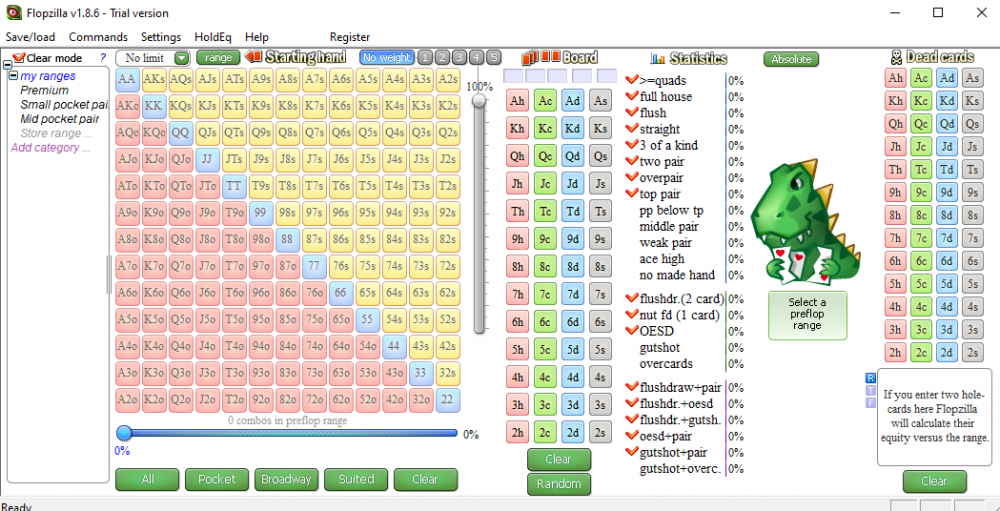
Task: Collapse the range tree with top minus box
Action: pyautogui.click(x=8, y=64)
